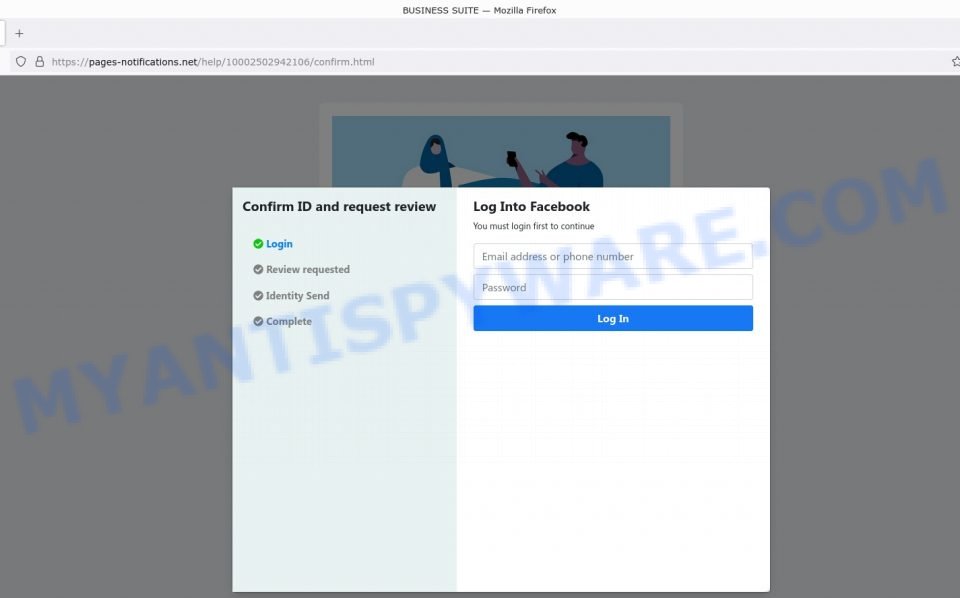The width and height of the screenshot is (960, 598).
Task: Select the Review requested step
Action: point(307,269)
